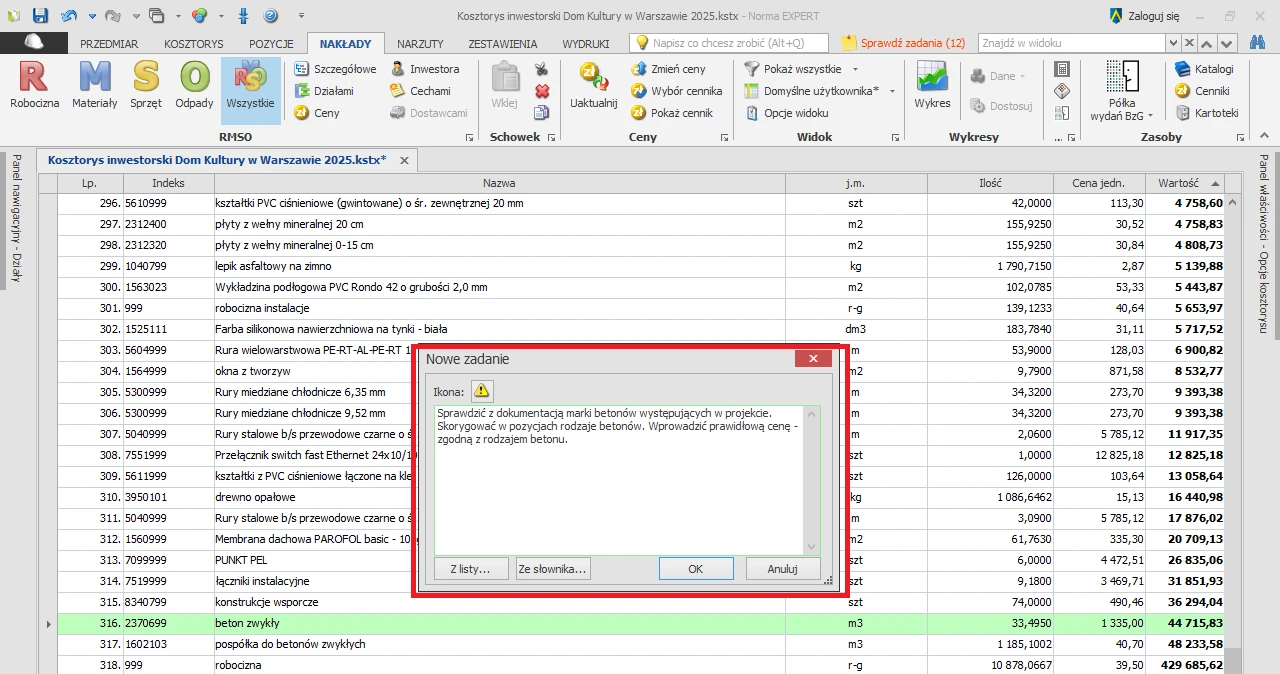Confirm the new task with OK
Viewport: 1280px width, 674px height.
(x=696, y=569)
